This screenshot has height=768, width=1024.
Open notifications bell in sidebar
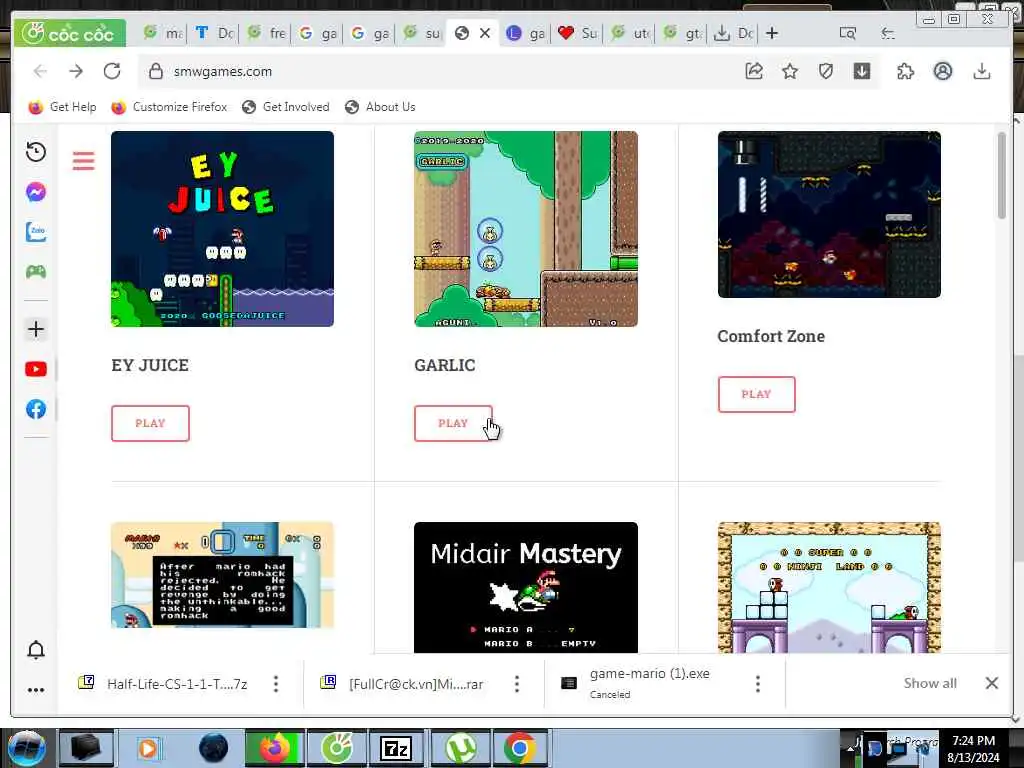coord(36,650)
